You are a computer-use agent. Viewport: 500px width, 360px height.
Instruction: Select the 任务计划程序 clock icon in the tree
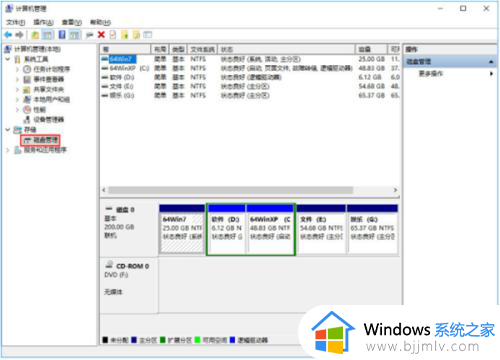pyautogui.click(x=27, y=69)
